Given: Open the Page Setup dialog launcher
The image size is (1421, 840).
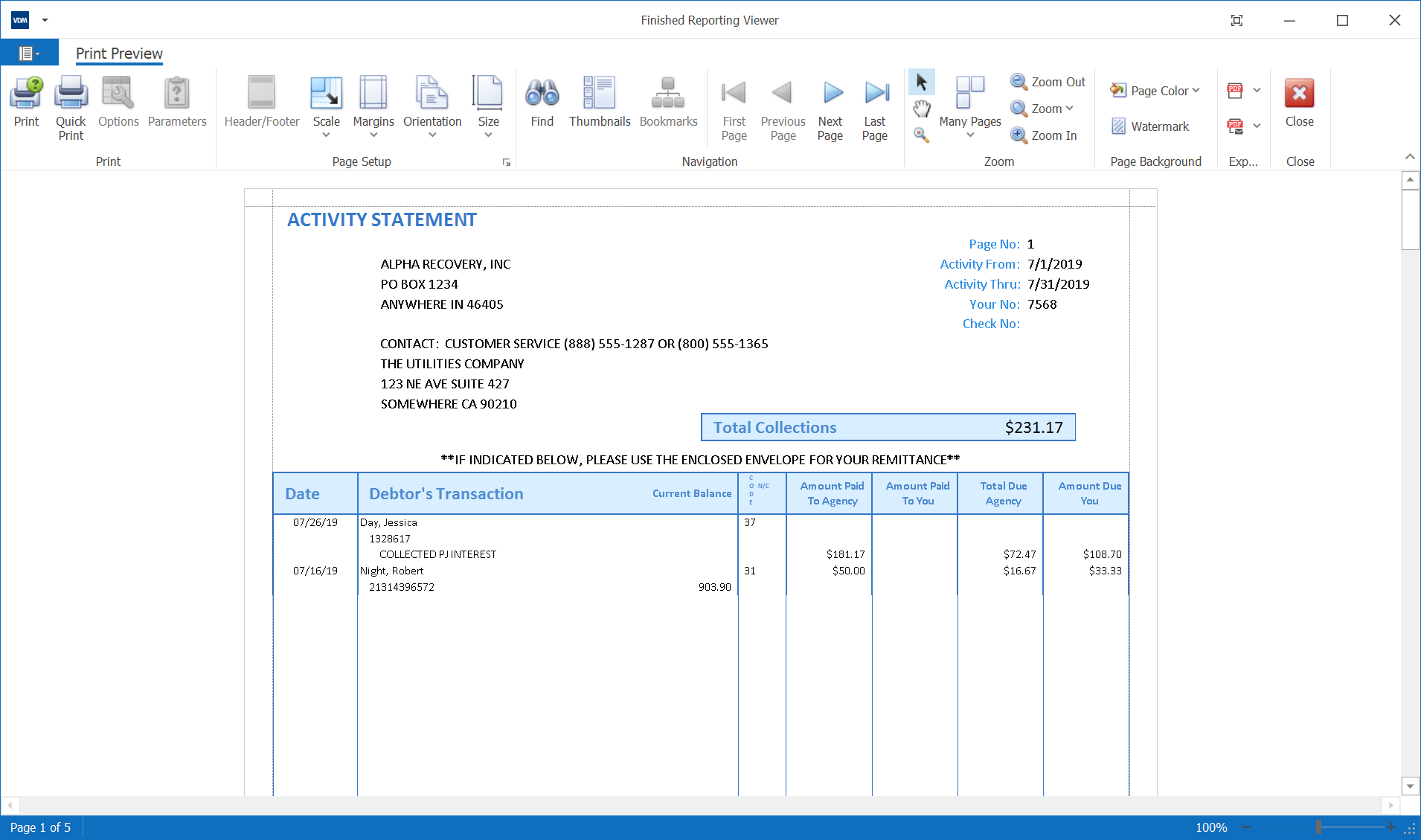Looking at the screenshot, I should click(x=507, y=162).
